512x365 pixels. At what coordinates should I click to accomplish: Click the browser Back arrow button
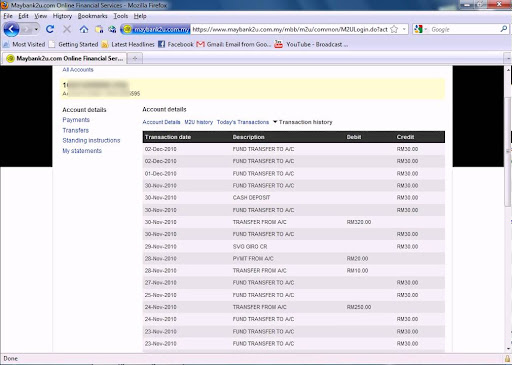(x=11, y=30)
